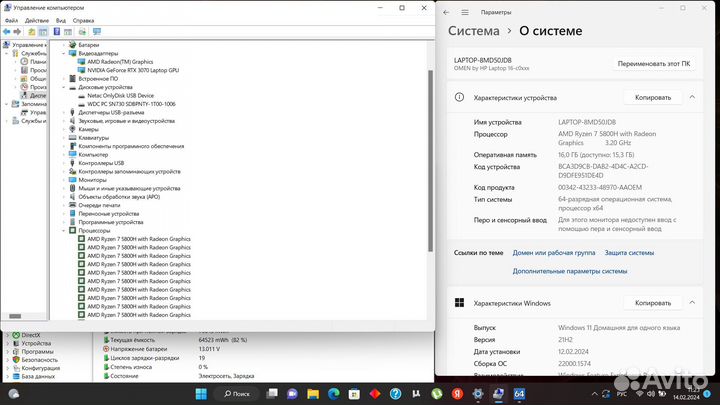Open Домен или рабочая группа link
This screenshot has height=405, width=720.
tap(554, 253)
